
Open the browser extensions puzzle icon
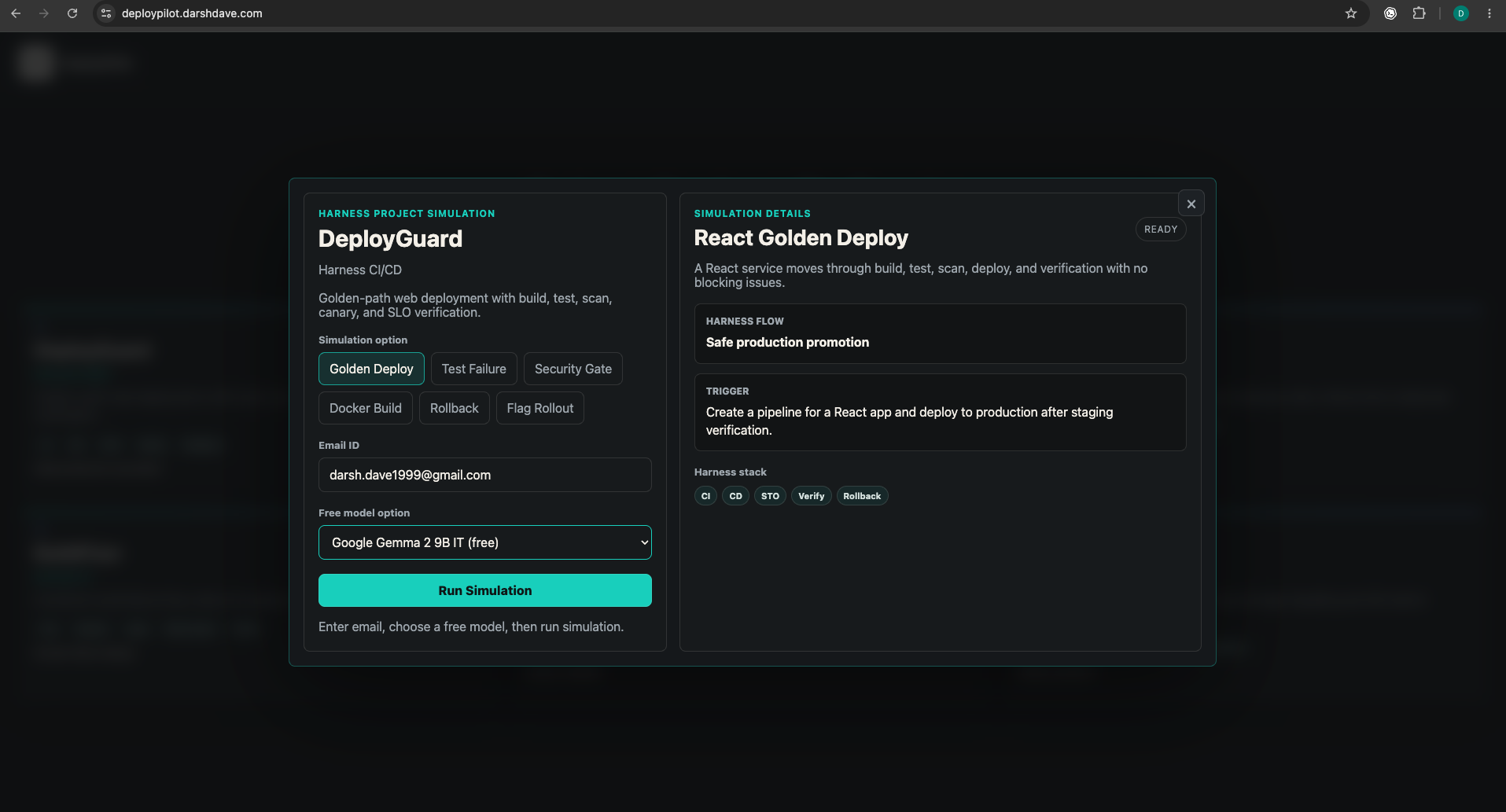[x=1419, y=13]
